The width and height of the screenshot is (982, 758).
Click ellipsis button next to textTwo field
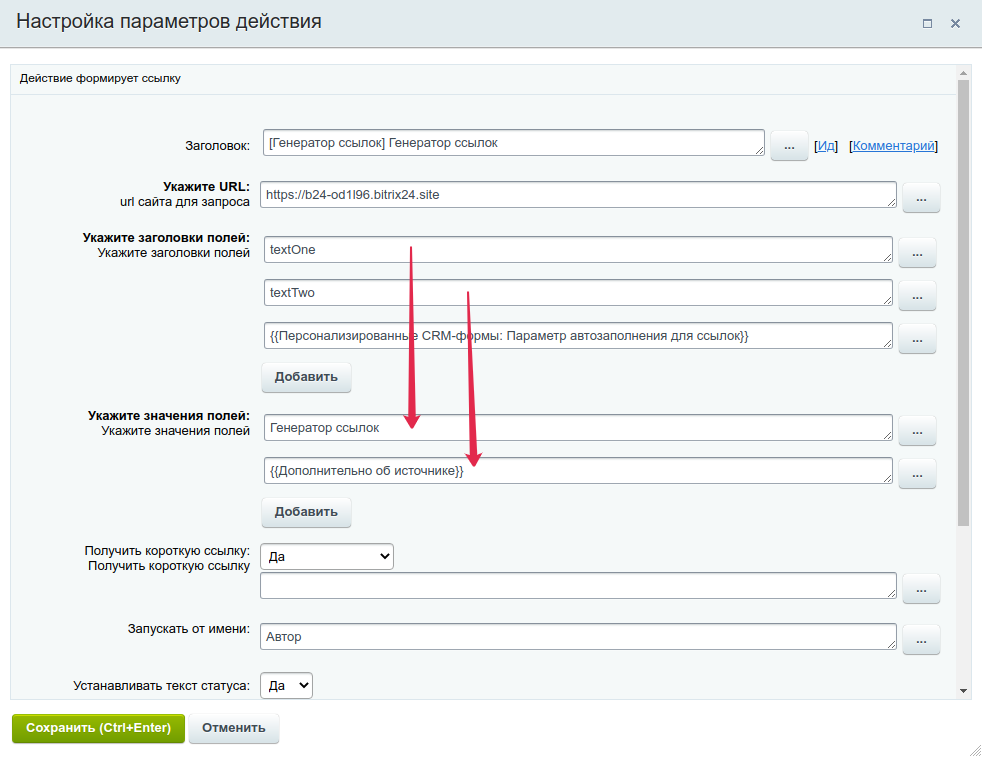point(917,296)
